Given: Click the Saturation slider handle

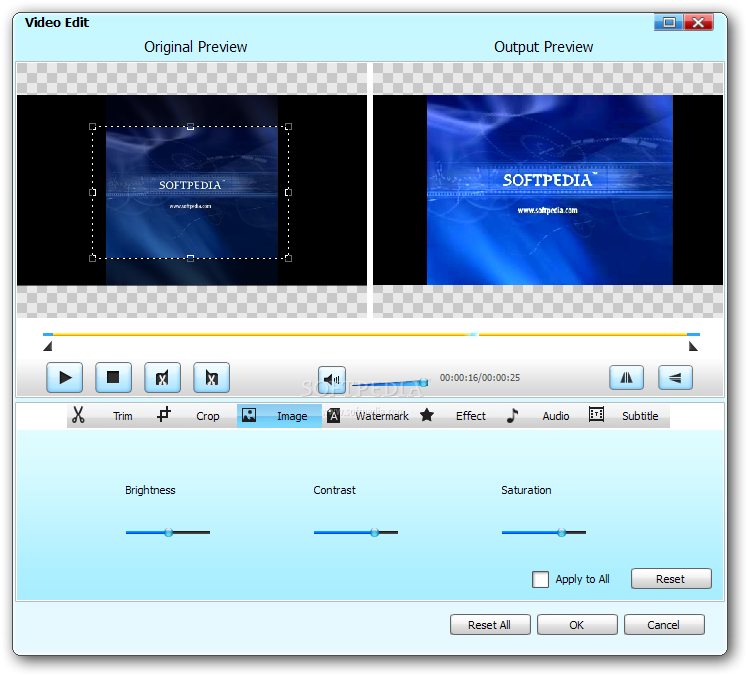Looking at the screenshot, I should point(562,532).
